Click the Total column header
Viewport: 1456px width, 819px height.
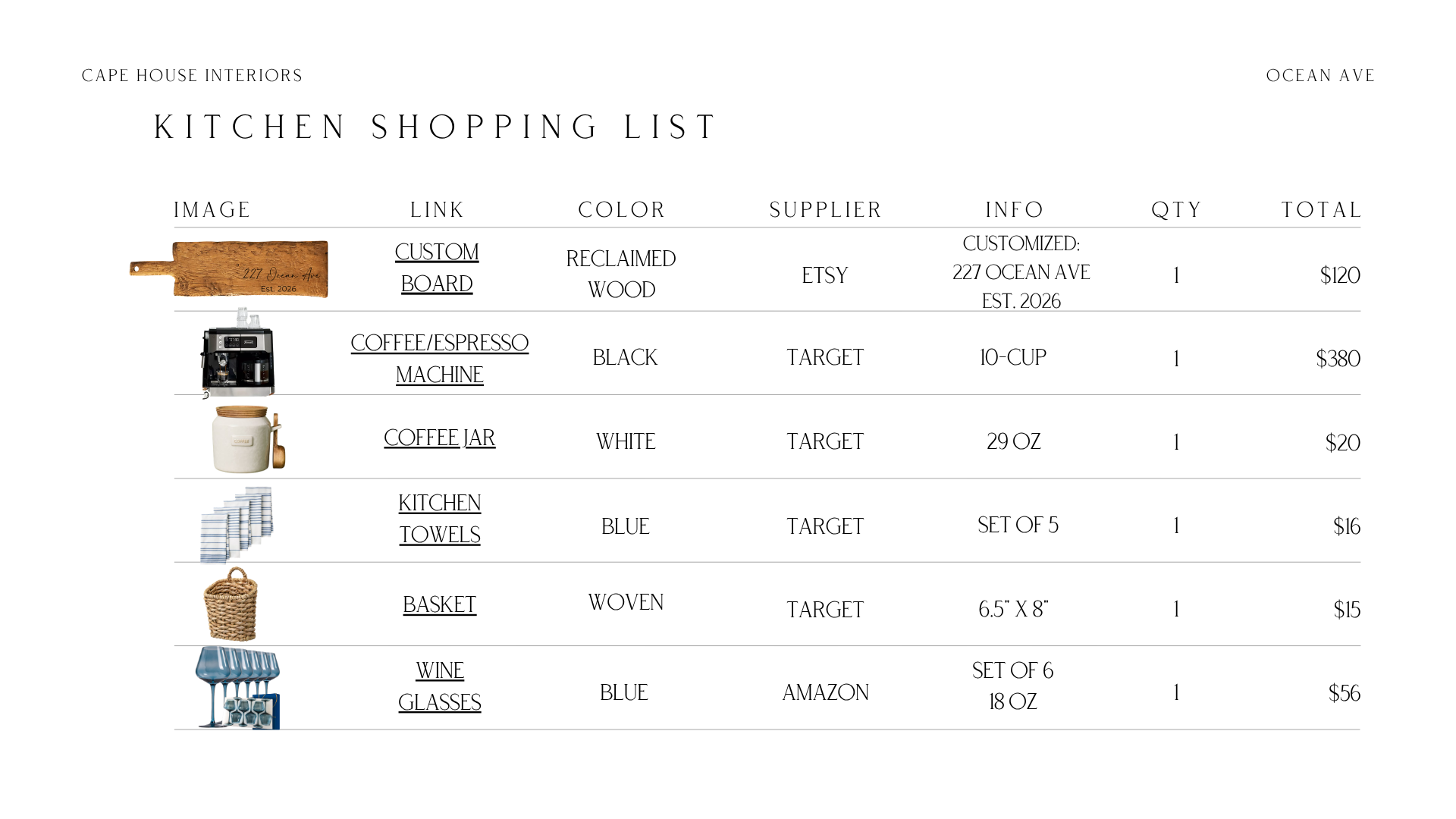click(x=1321, y=210)
